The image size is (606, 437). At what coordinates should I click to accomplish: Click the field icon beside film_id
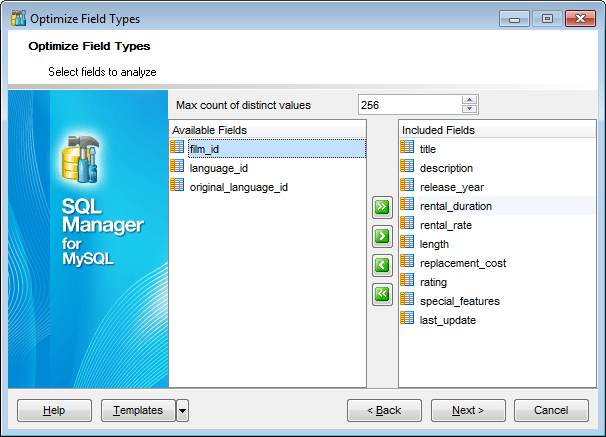tap(177, 147)
